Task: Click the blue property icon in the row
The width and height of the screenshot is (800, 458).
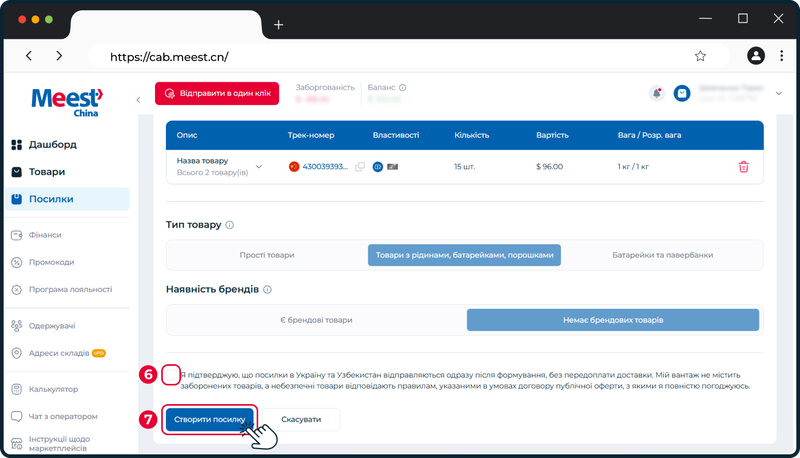Action: (x=378, y=166)
